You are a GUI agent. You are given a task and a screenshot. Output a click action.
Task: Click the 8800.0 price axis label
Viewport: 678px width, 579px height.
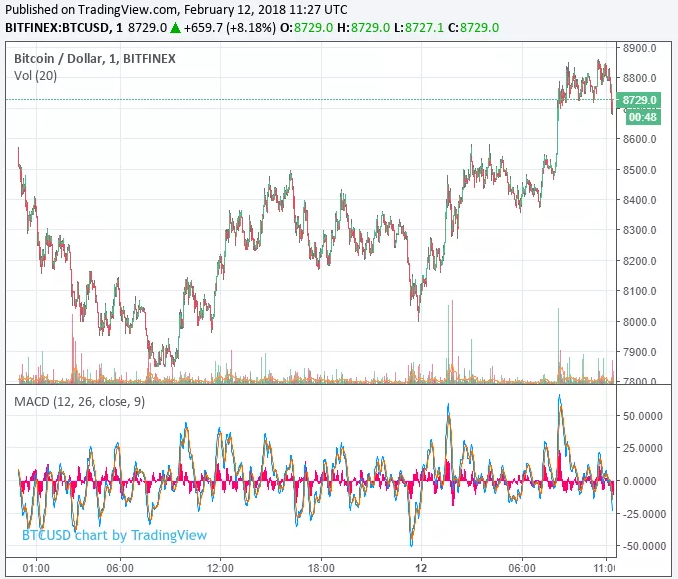(639, 78)
